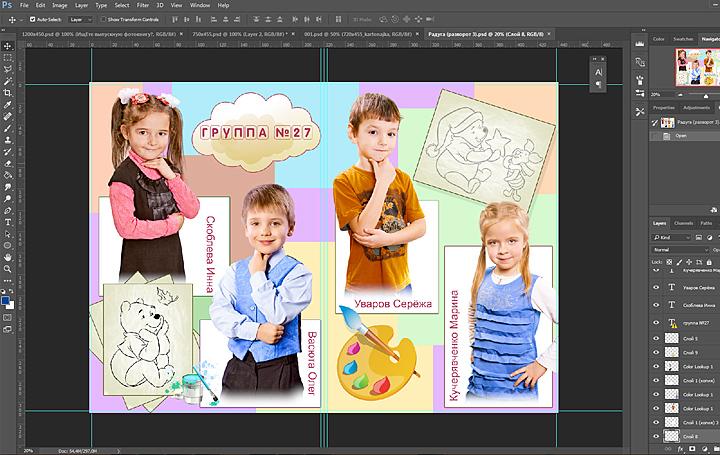Click the Navigator preview thumbnail
The height and width of the screenshot is (455, 720).
[697, 67]
